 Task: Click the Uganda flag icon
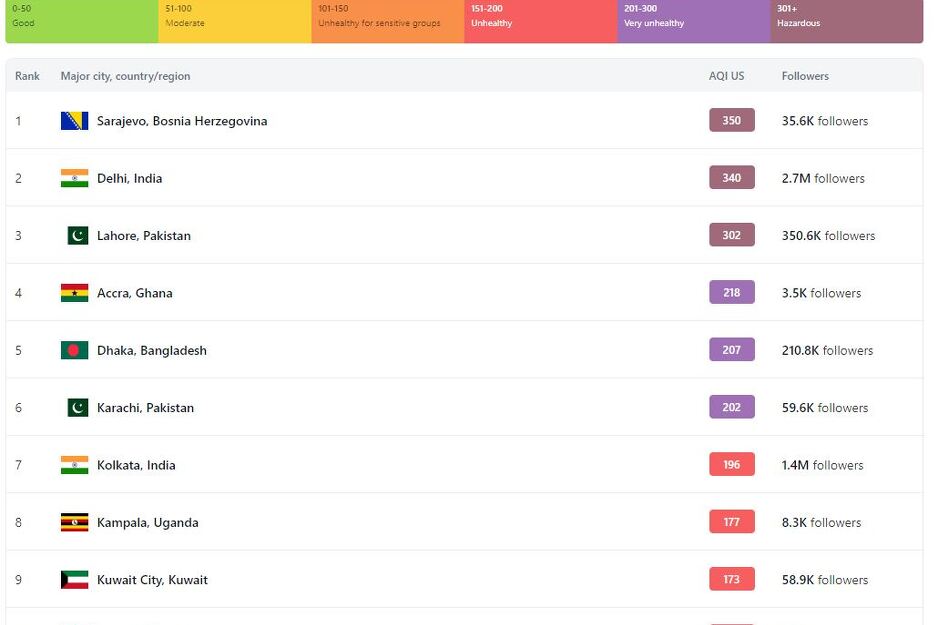pyautogui.click(x=74, y=522)
